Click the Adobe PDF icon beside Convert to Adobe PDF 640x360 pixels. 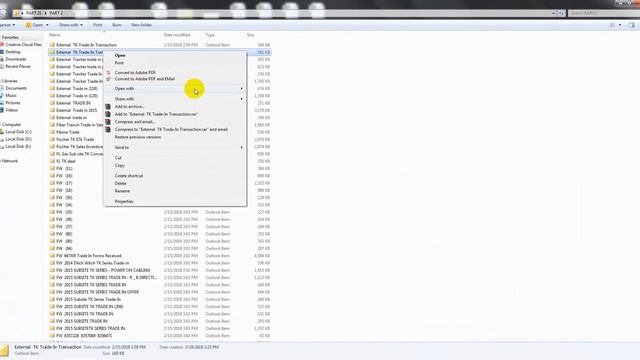(x=108, y=73)
